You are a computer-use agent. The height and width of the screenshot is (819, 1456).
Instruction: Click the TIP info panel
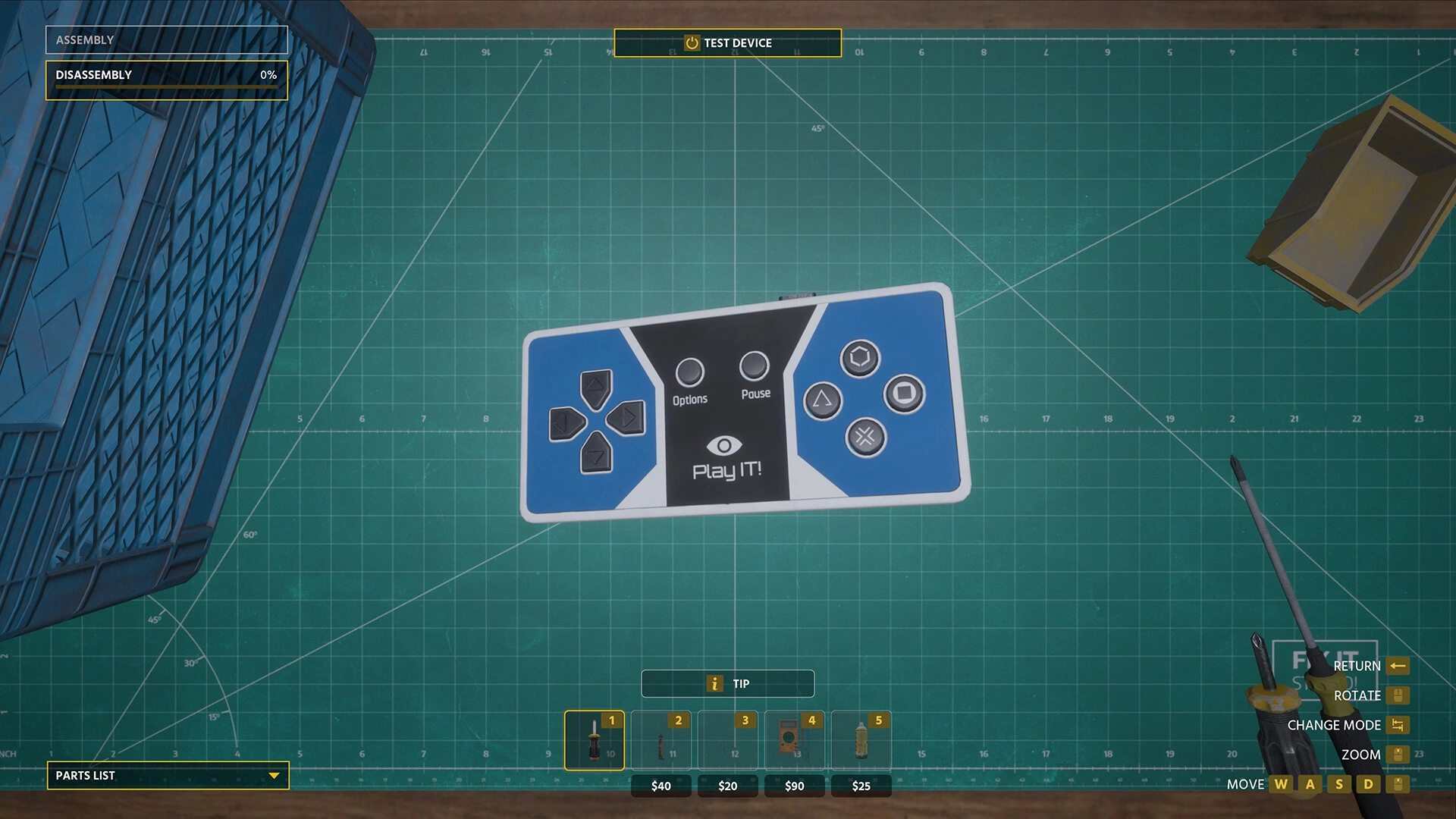[x=728, y=684]
